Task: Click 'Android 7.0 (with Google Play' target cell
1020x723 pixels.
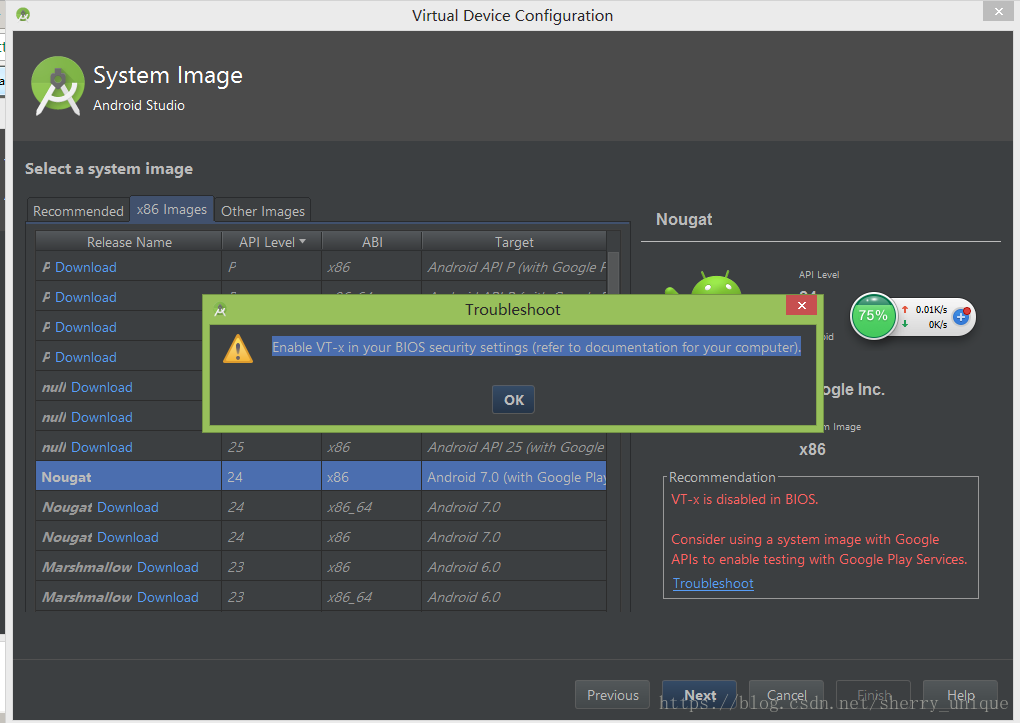Action: (516, 477)
